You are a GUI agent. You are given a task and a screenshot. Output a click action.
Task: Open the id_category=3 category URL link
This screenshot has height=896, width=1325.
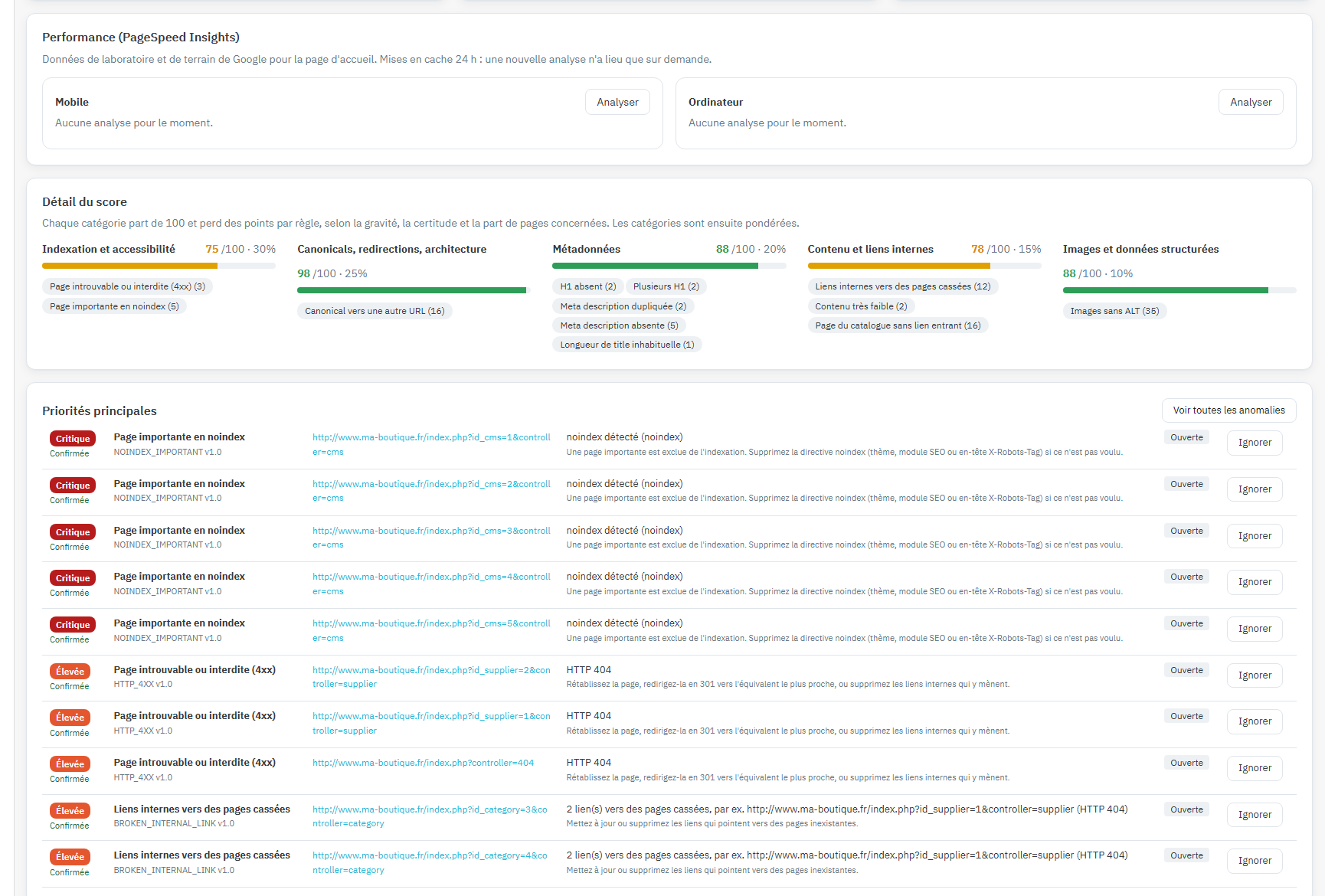coord(430,816)
